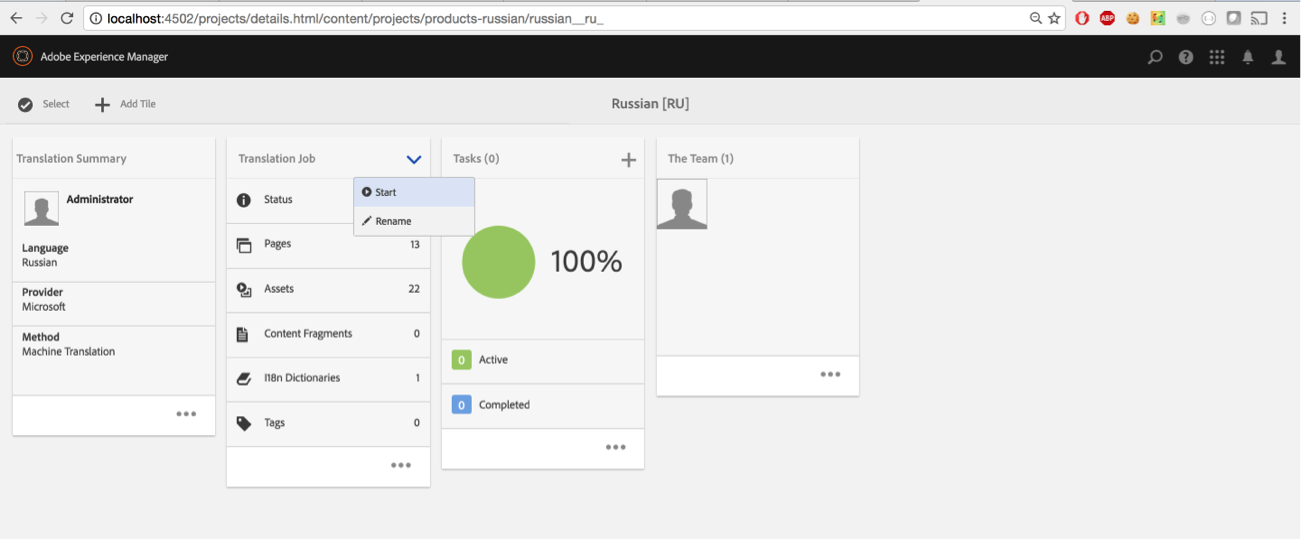Collapse the Translation Job chevron dropdown

pyautogui.click(x=414, y=159)
